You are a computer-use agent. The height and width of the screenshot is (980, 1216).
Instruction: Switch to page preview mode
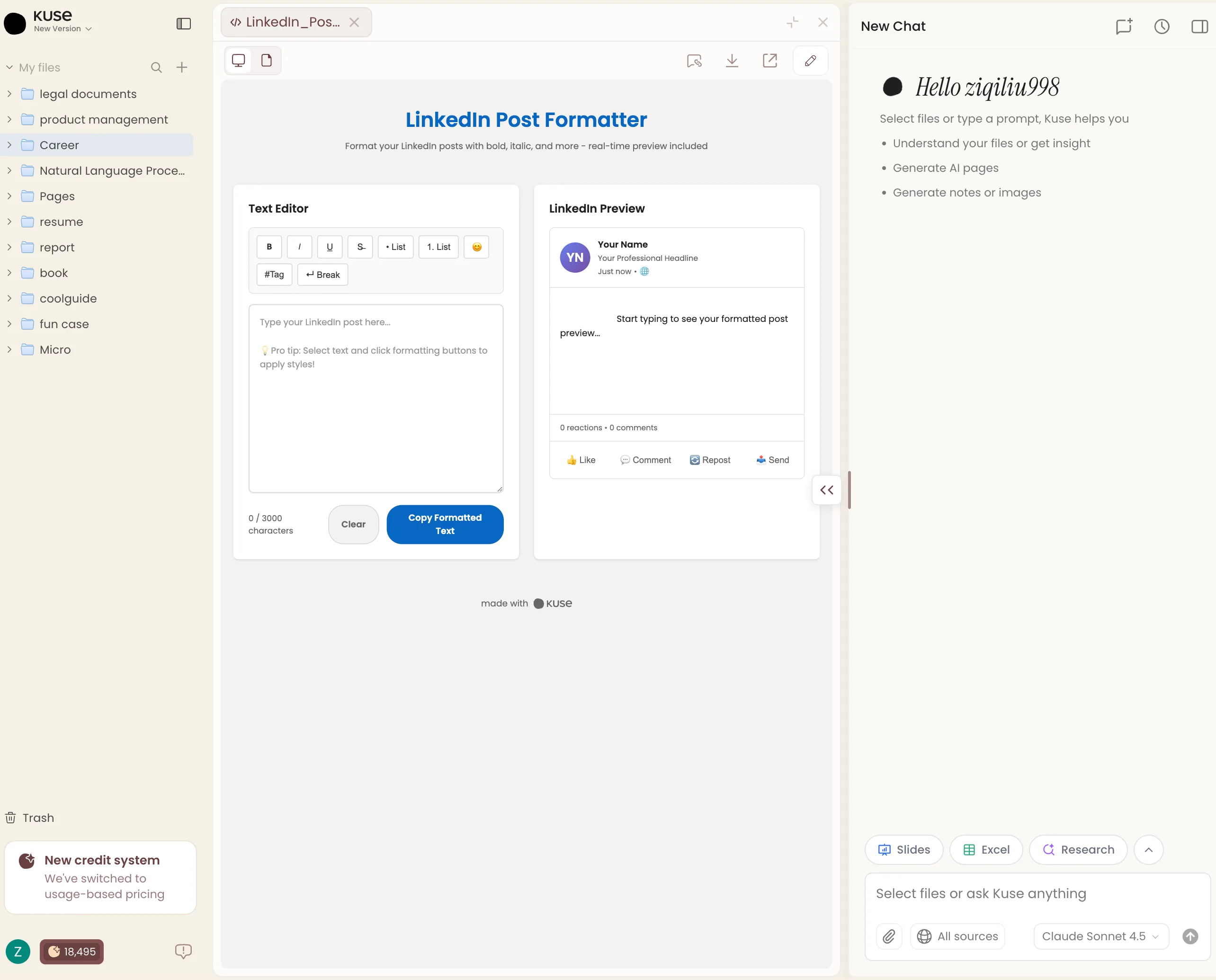pos(267,61)
